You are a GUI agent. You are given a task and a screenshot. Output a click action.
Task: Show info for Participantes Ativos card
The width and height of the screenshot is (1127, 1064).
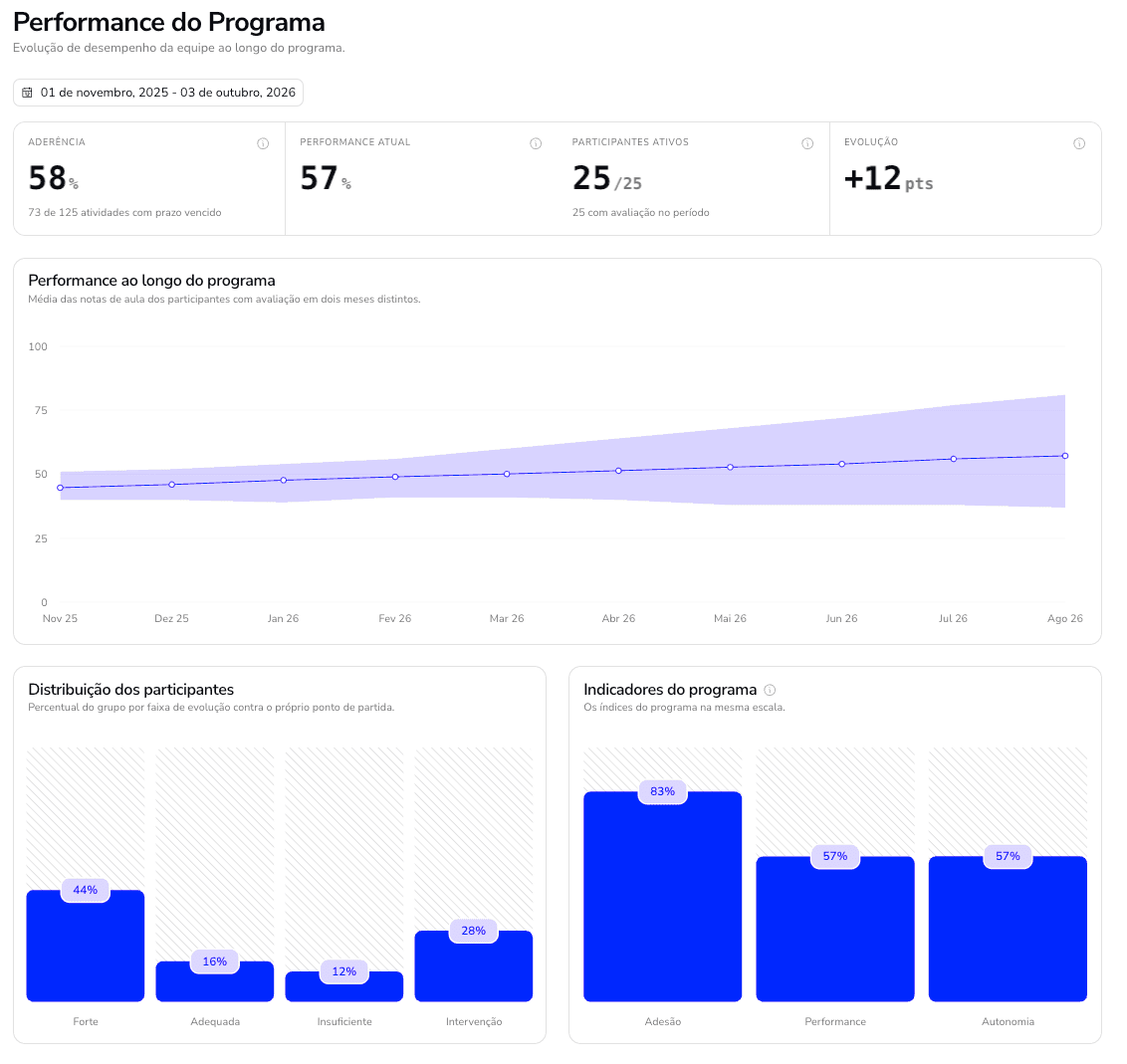807,143
